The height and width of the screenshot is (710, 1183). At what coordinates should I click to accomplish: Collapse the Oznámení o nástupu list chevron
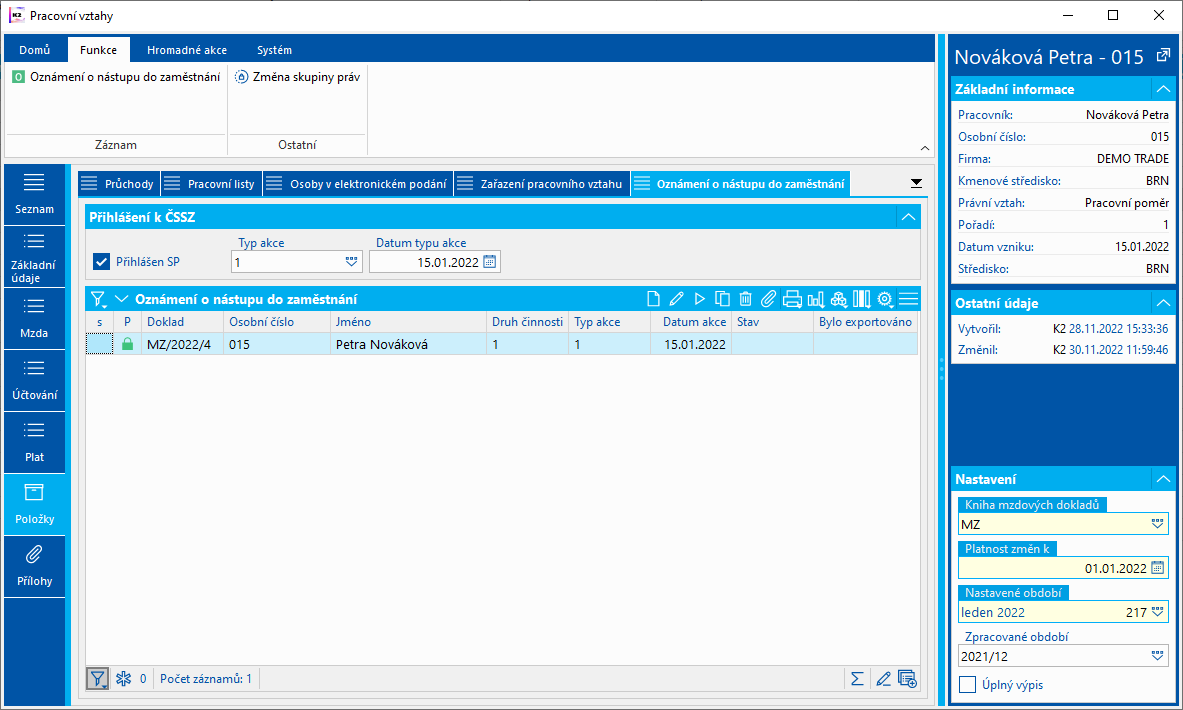121,300
